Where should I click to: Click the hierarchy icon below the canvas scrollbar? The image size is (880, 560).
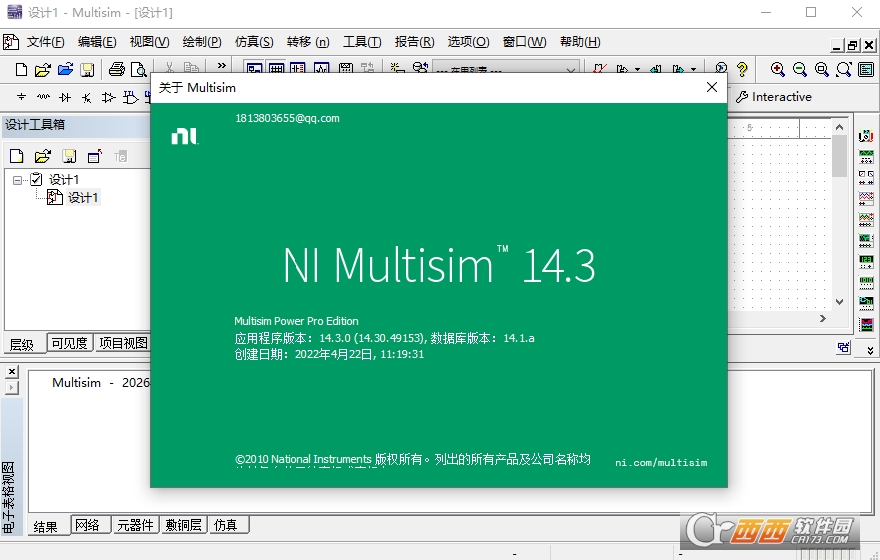[x=844, y=347]
